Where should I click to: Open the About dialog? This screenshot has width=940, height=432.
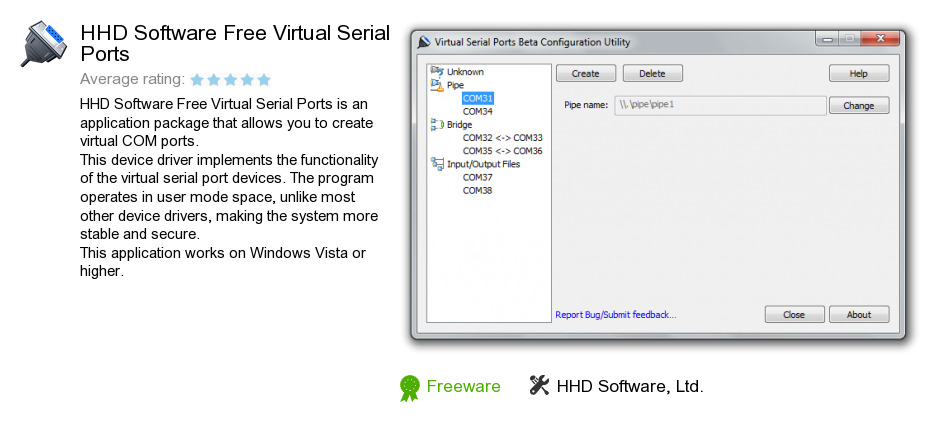(x=858, y=315)
